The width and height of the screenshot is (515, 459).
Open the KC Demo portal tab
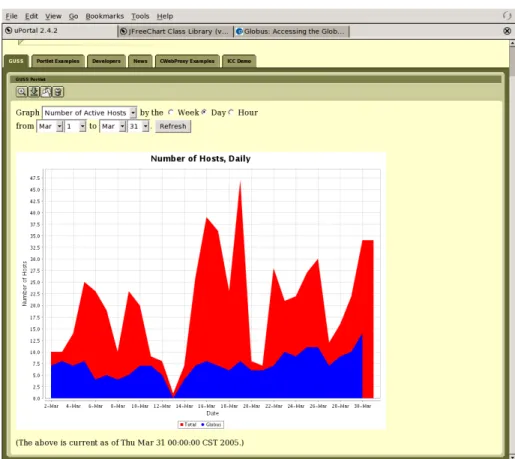click(x=239, y=61)
